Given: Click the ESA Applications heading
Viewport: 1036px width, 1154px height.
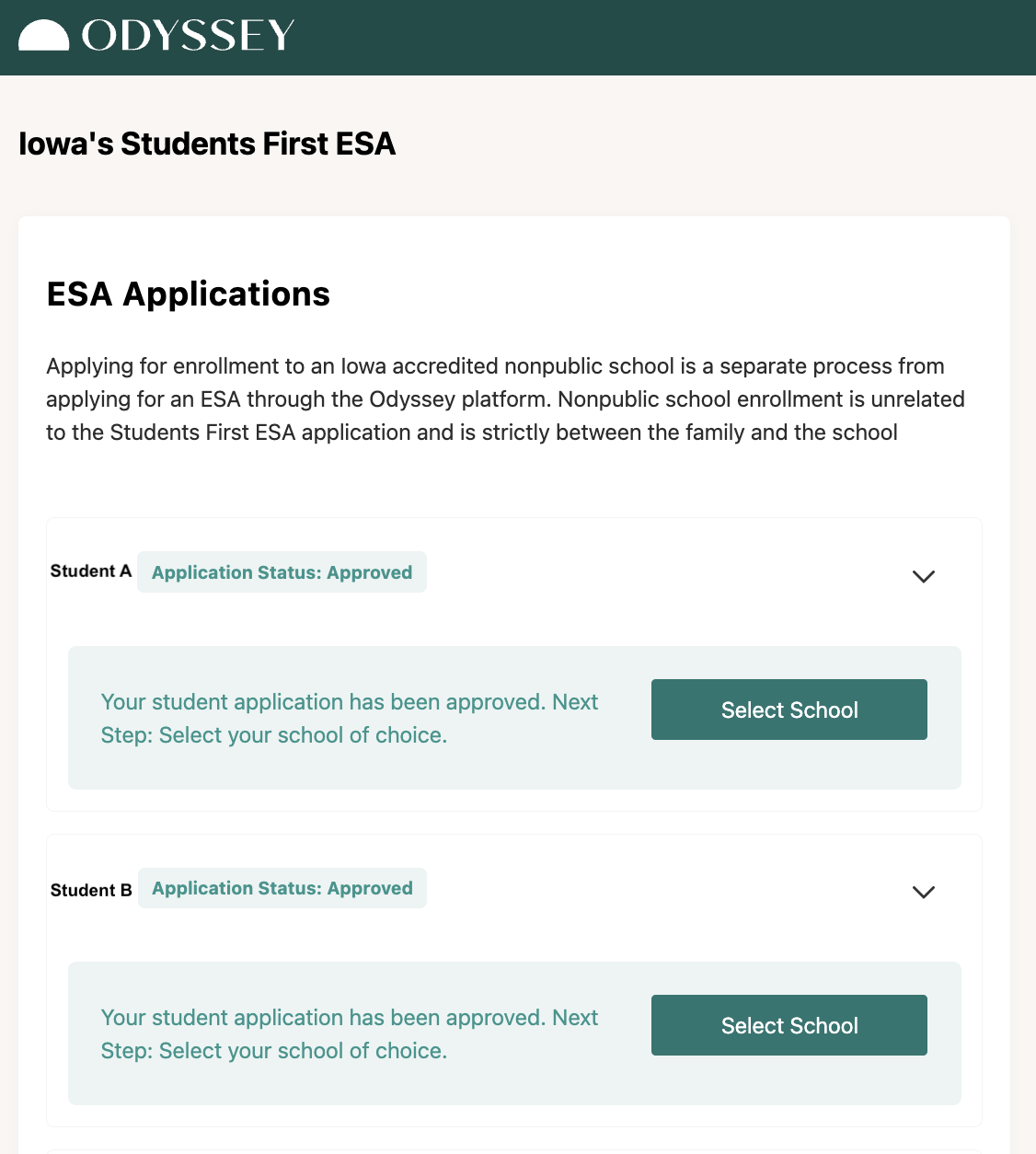Looking at the screenshot, I should click(188, 294).
